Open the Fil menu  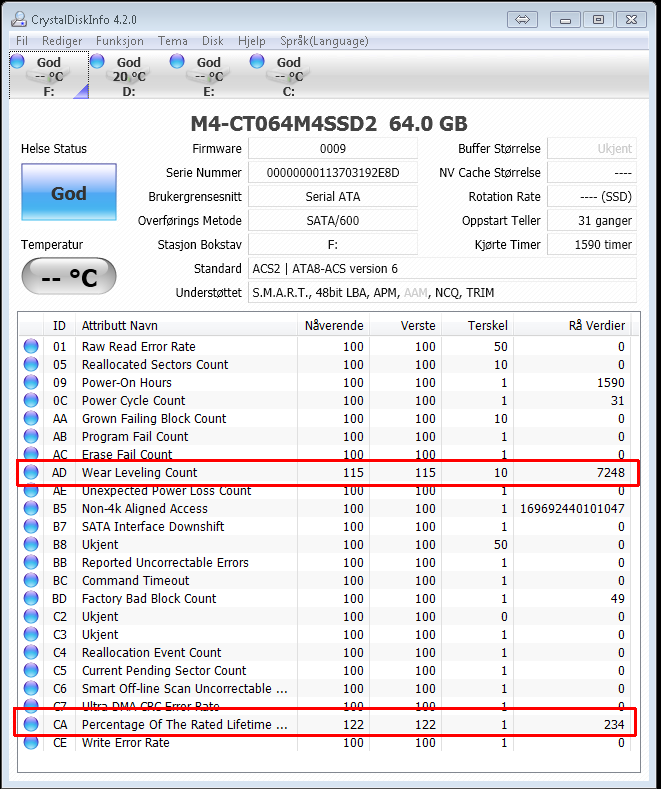coord(22,41)
